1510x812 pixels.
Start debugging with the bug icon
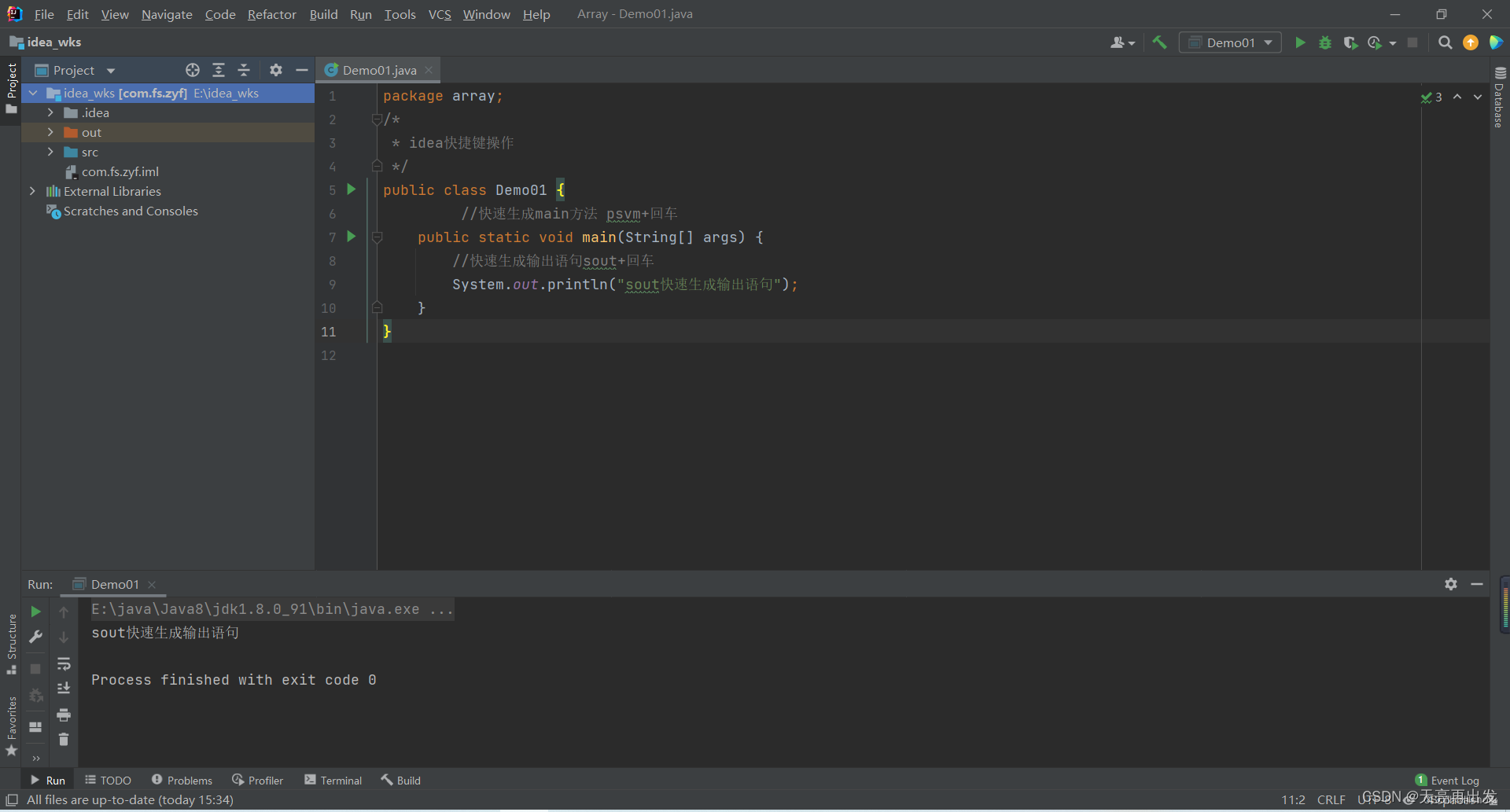(1325, 42)
